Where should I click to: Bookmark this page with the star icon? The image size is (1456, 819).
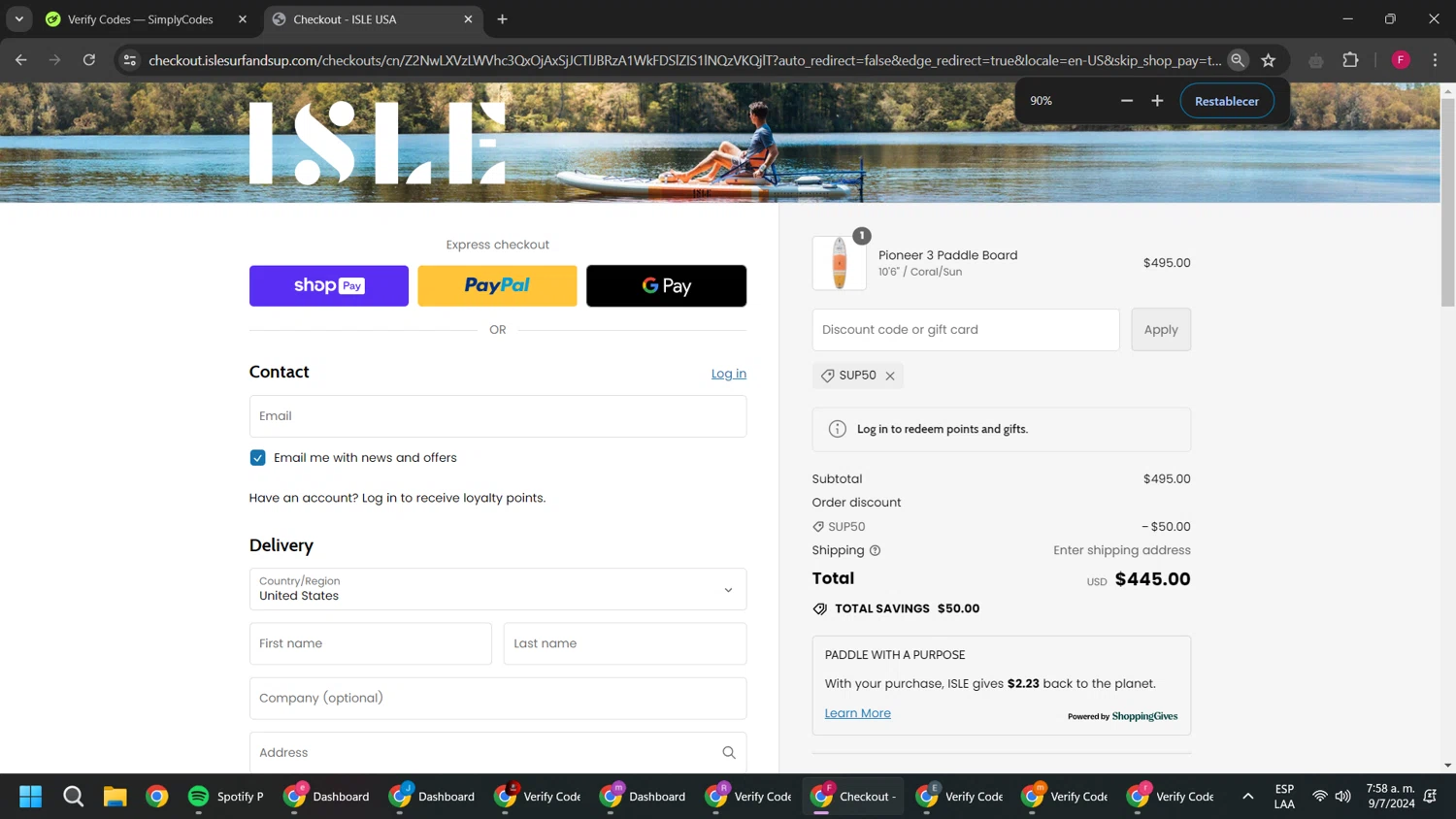coord(1269,60)
